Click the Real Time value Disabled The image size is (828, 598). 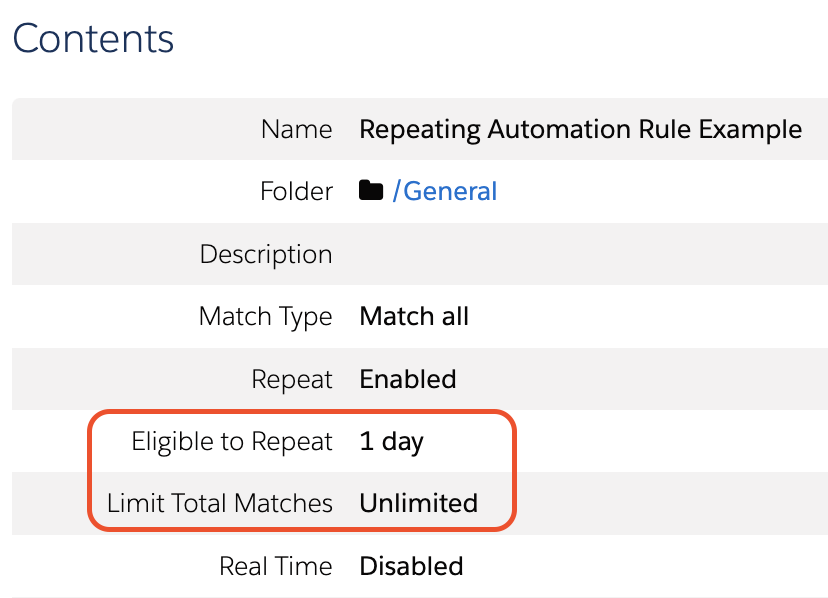(x=411, y=566)
